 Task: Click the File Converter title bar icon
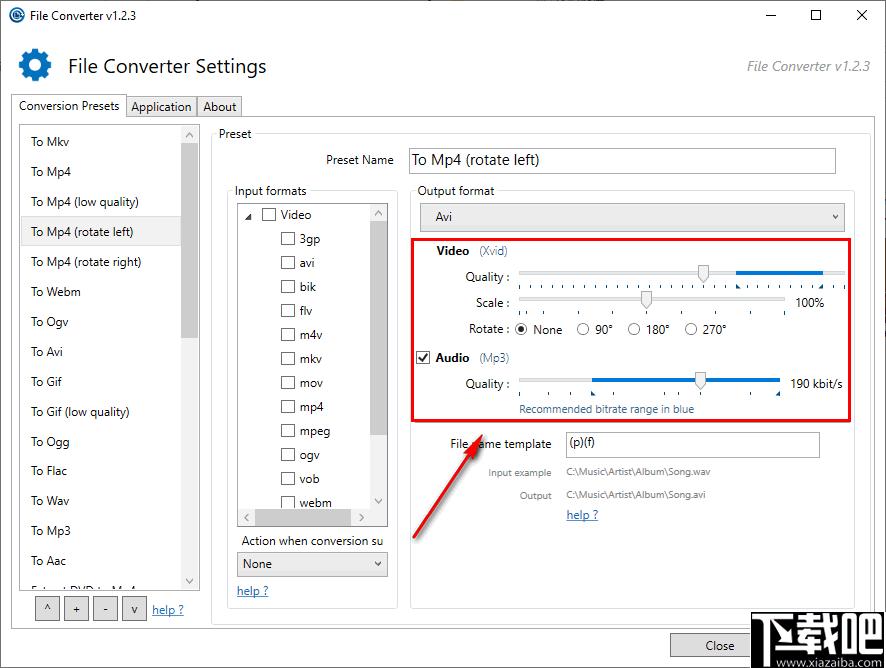(17, 15)
